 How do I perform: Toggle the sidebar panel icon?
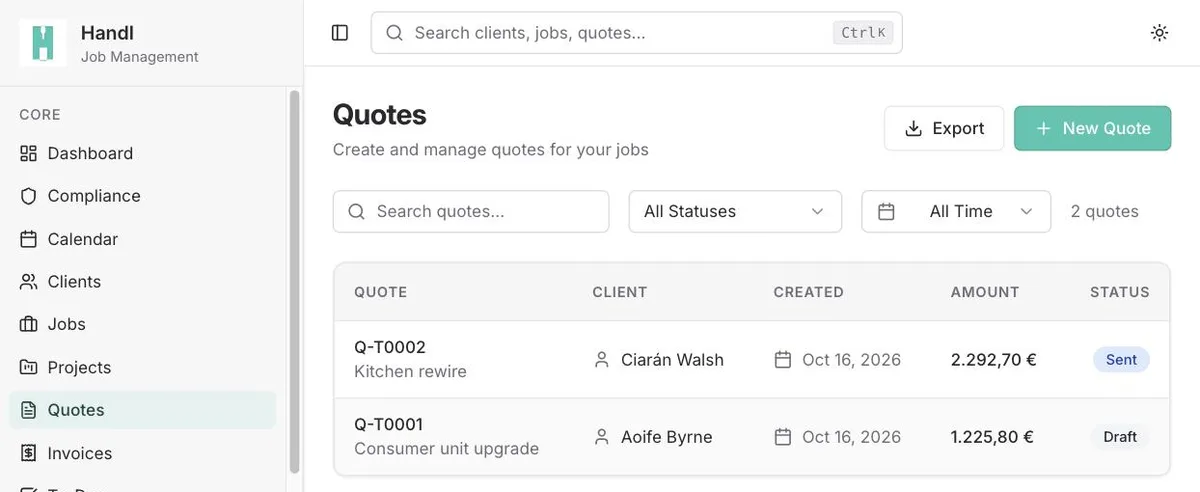click(x=340, y=33)
